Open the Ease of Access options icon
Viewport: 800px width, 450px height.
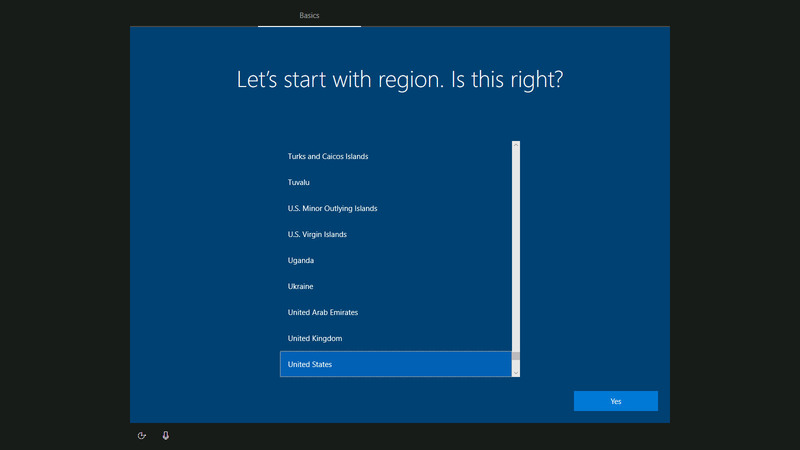tap(142, 436)
